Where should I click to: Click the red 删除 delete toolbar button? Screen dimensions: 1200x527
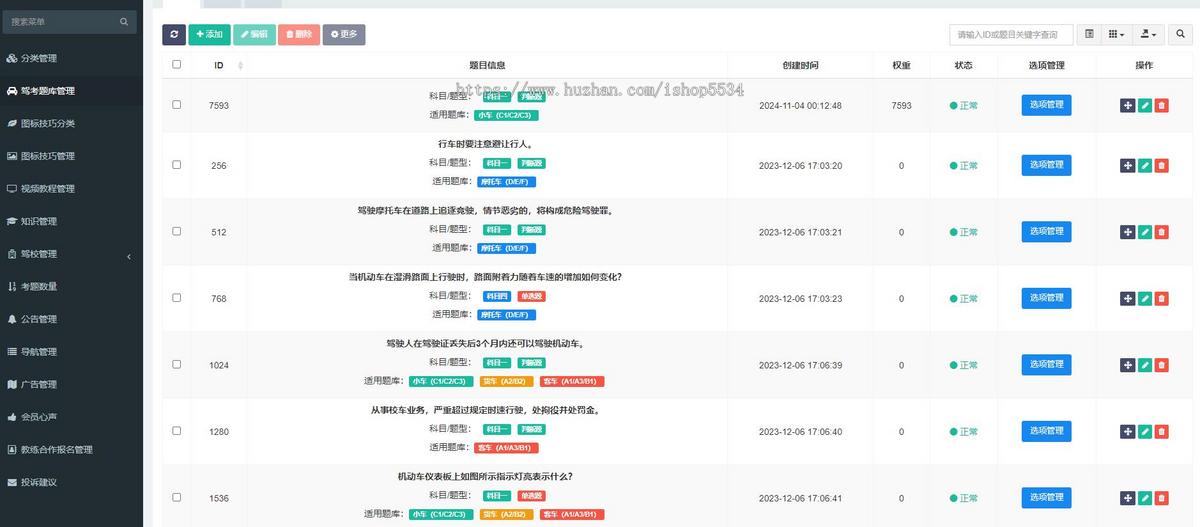pos(299,34)
